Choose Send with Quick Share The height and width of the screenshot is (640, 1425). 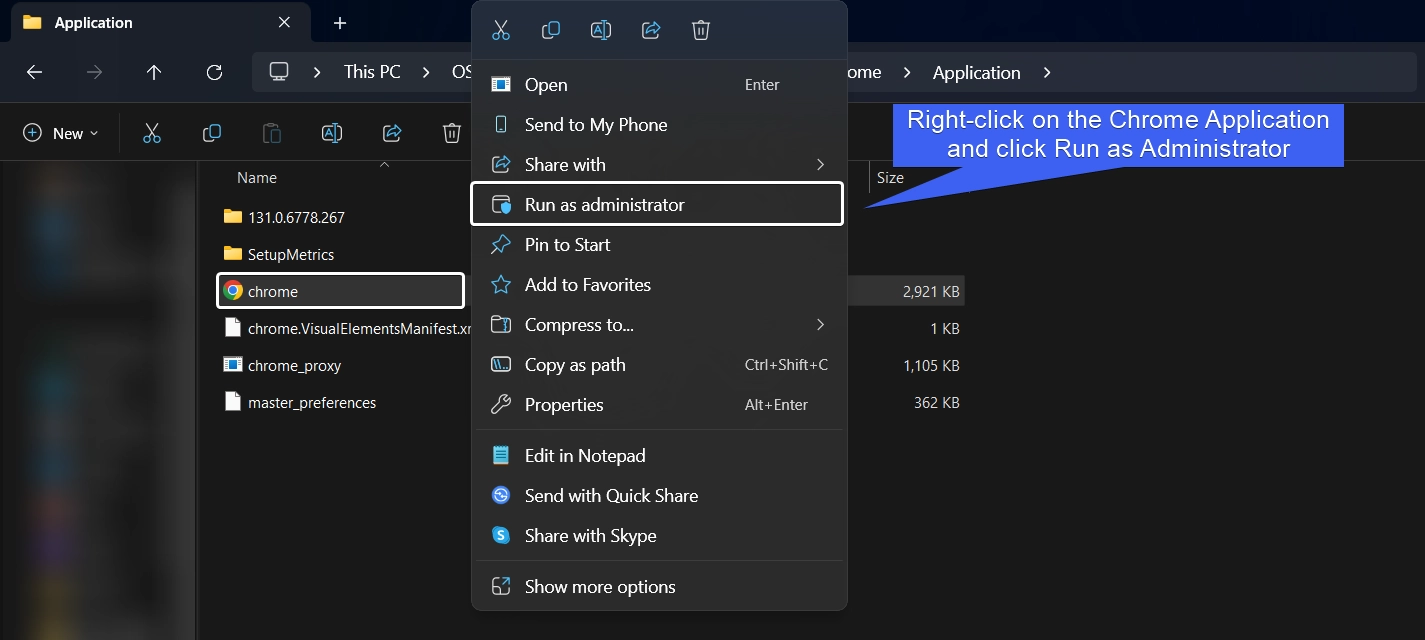pyautogui.click(x=659, y=496)
